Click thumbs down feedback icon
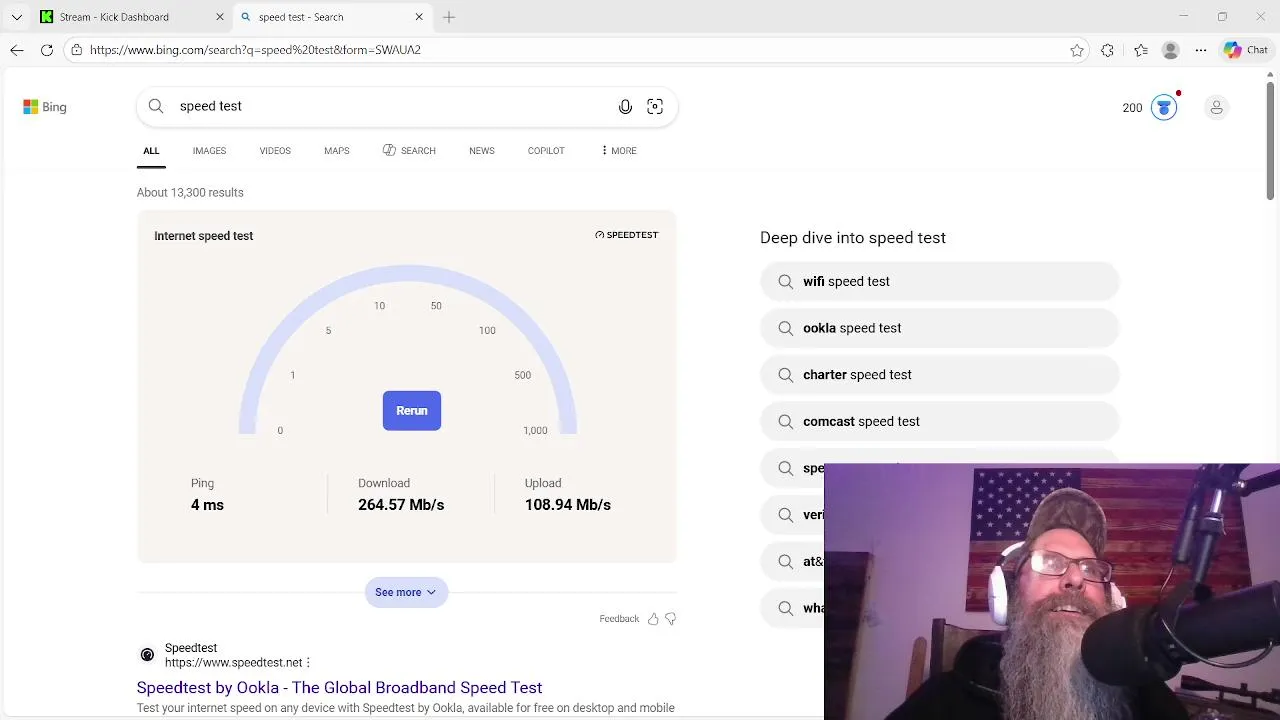 click(x=670, y=619)
